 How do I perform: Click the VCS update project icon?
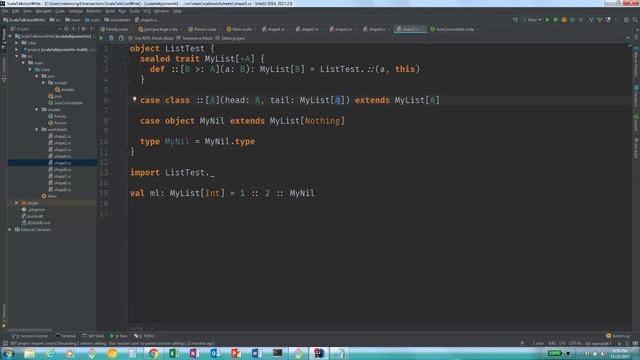pos(591,20)
